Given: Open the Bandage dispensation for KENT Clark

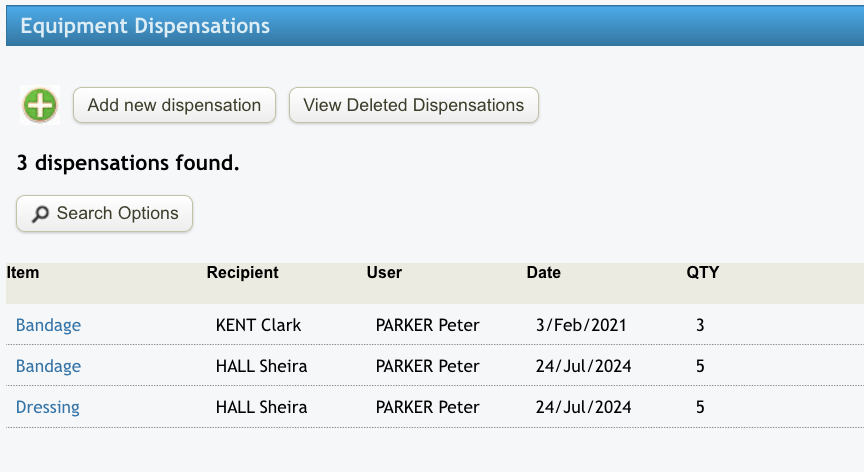Looking at the screenshot, I should (x=48, y=325).
